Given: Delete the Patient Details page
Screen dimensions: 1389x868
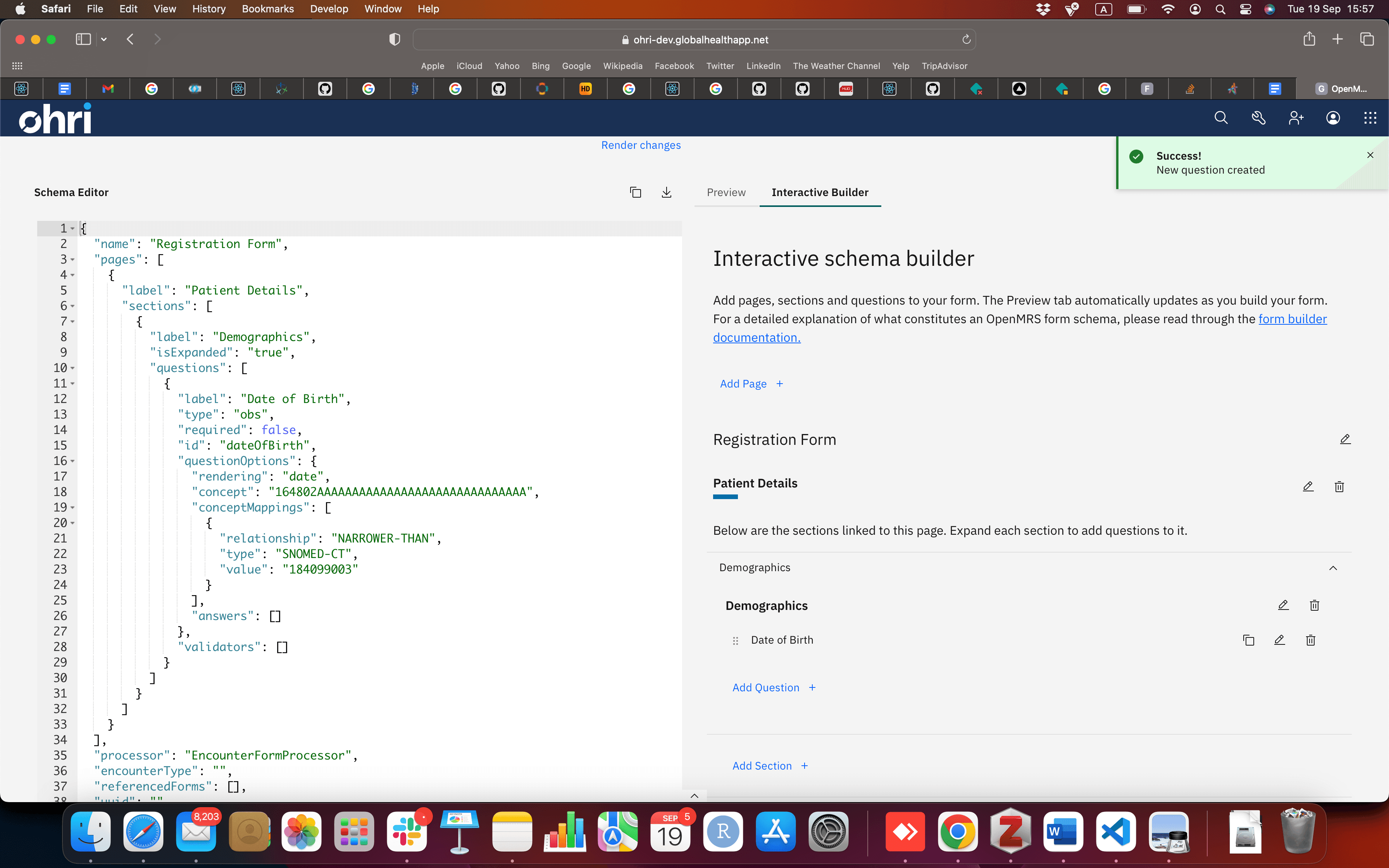Looking at the screenshot, I should click(x=1339, y=487).
